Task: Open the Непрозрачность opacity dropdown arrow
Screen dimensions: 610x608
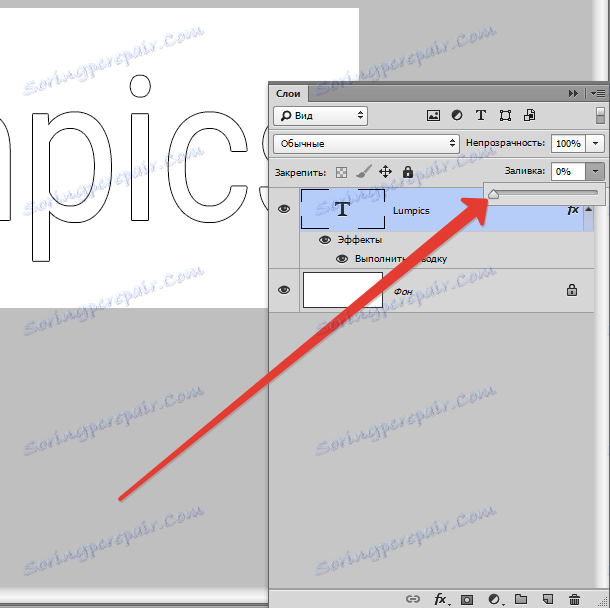Action: pyautogui.click(x=595, y=144)
